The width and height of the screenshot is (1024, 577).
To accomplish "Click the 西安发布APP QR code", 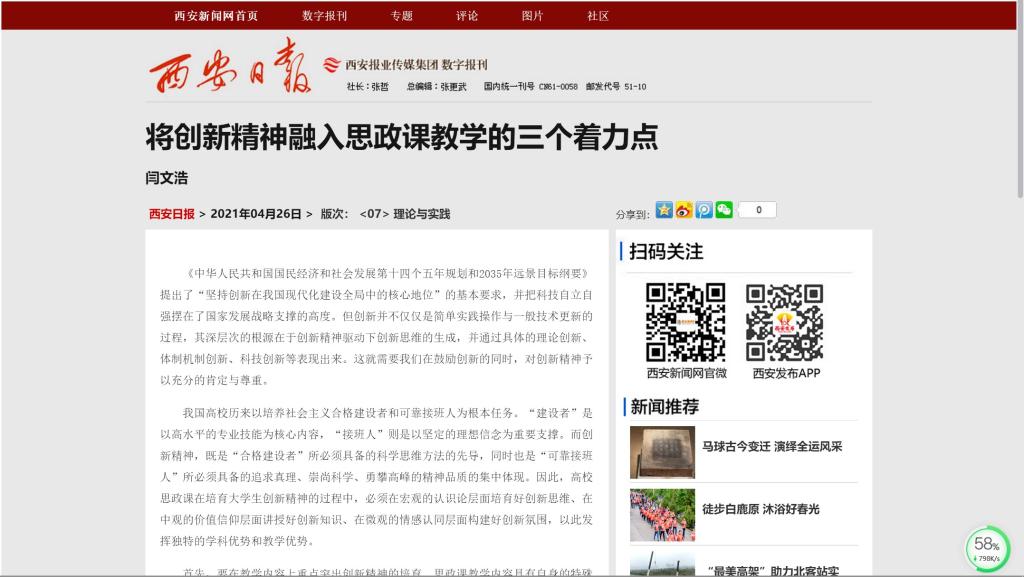I will (x=785, y=322).
